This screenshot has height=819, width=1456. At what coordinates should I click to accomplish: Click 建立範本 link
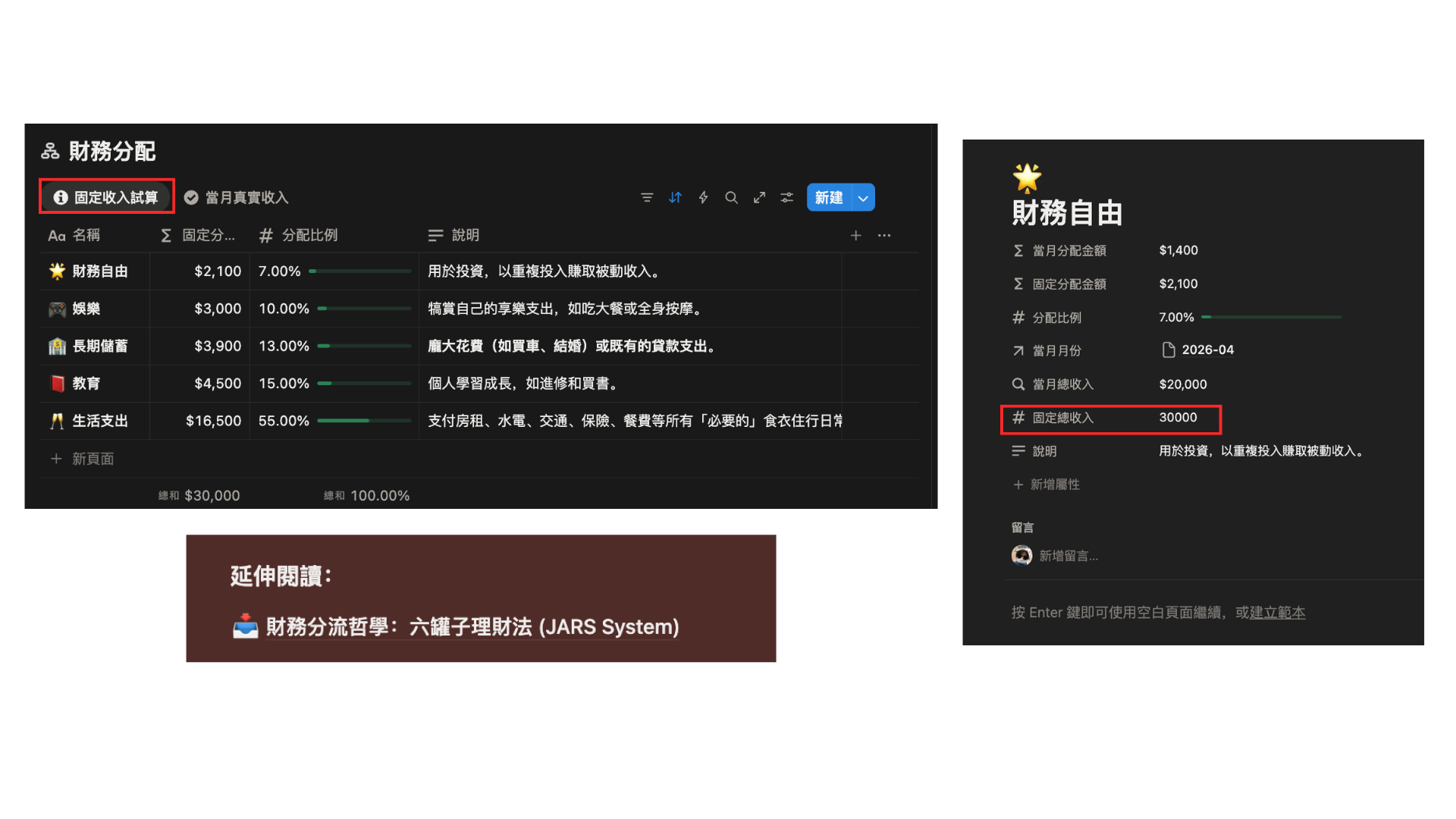[x=1277, y=613]
